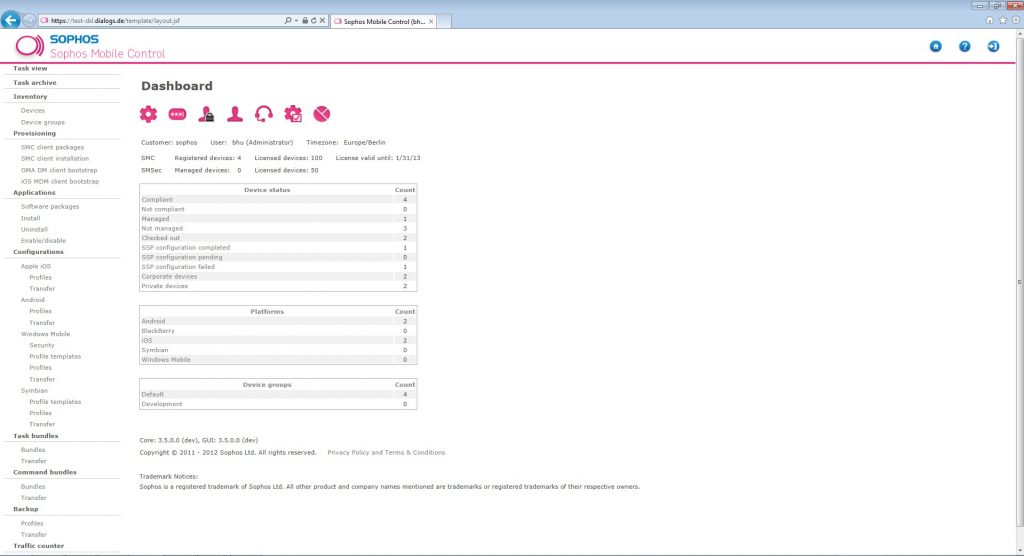Open the headset support icon
The image size is (1024, 556).
pyautogui.click(x=264, y=114)
